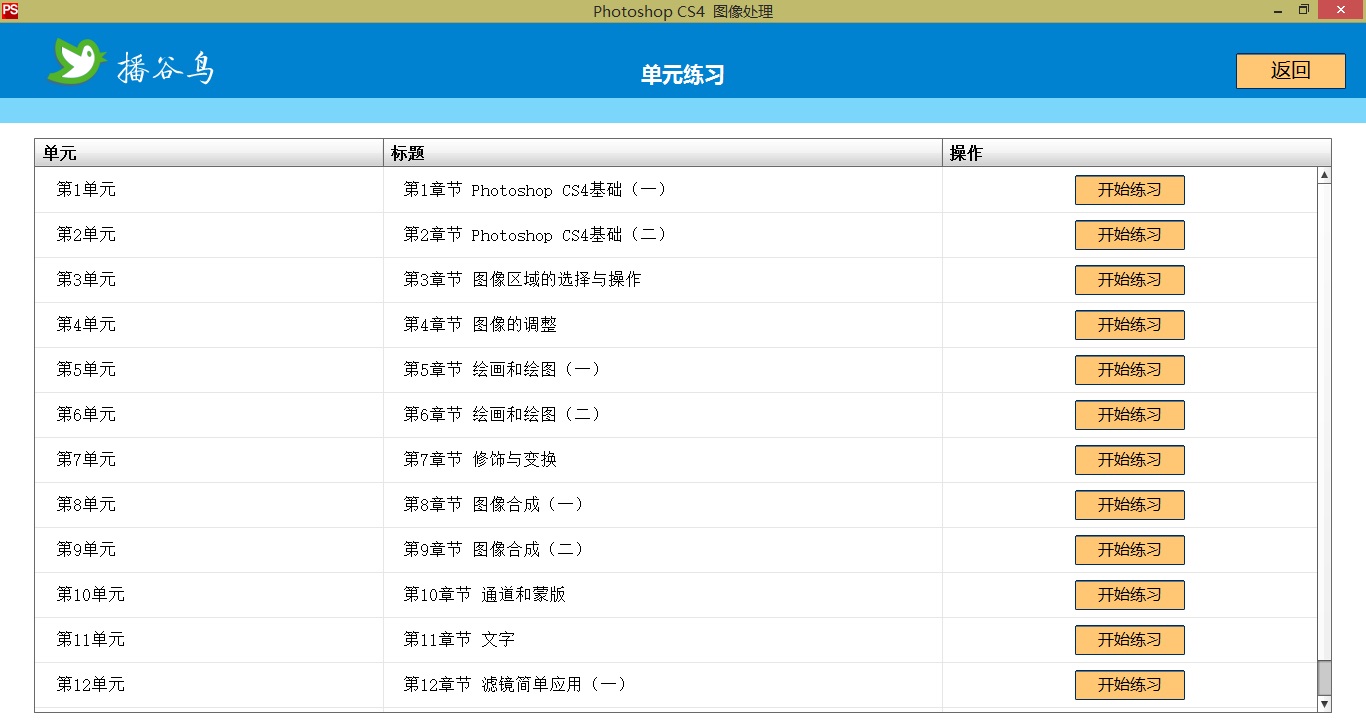Click 开始练习 for 第4章节 图像的调整

point(1130,325)
